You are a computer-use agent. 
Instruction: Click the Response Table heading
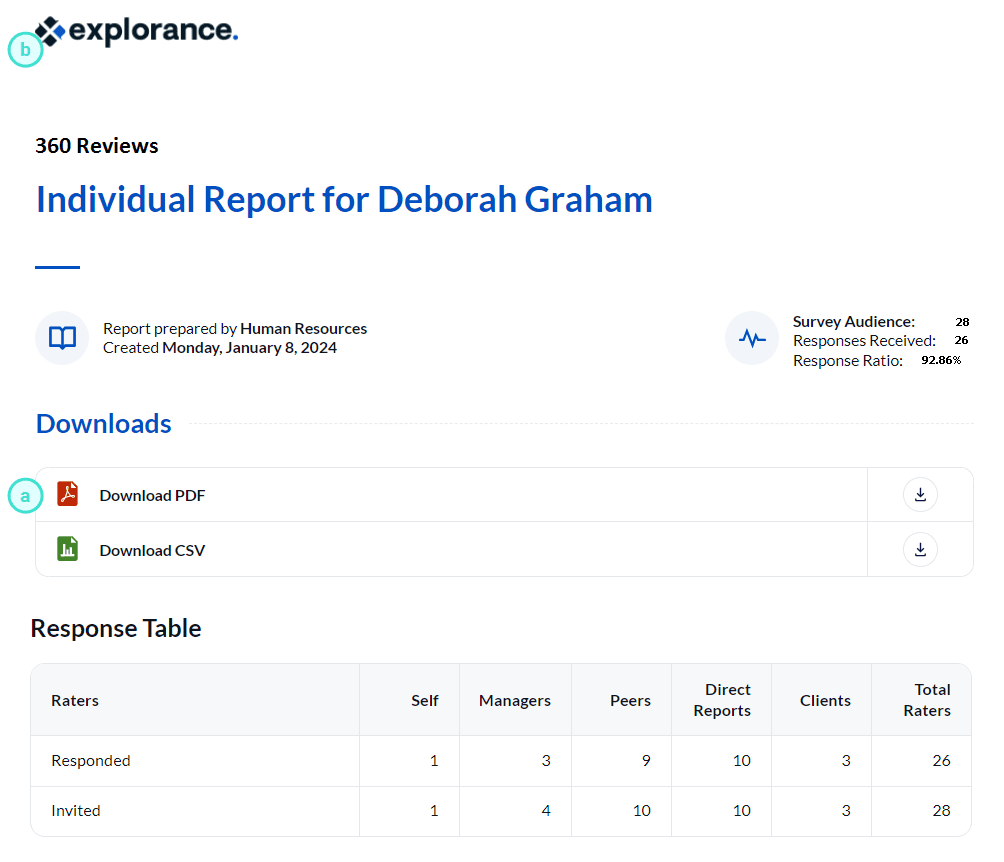point(116,628)
